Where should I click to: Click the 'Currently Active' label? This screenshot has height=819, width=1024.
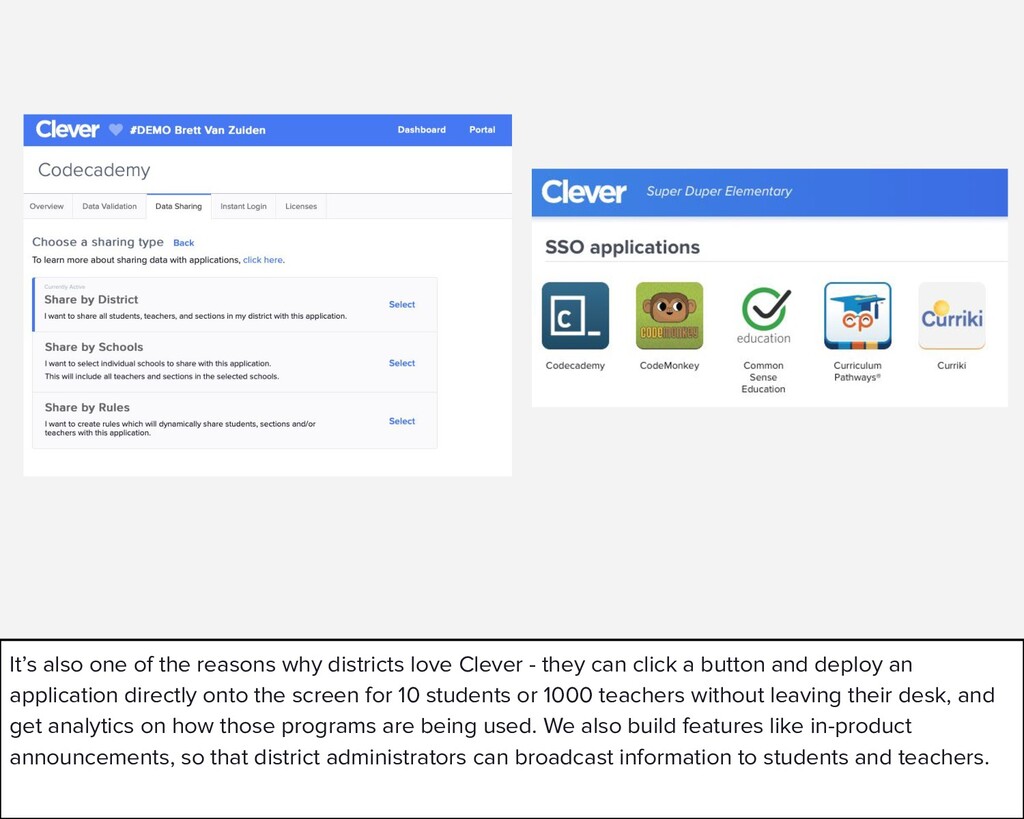pyautogui.click(x=65, y=287)
